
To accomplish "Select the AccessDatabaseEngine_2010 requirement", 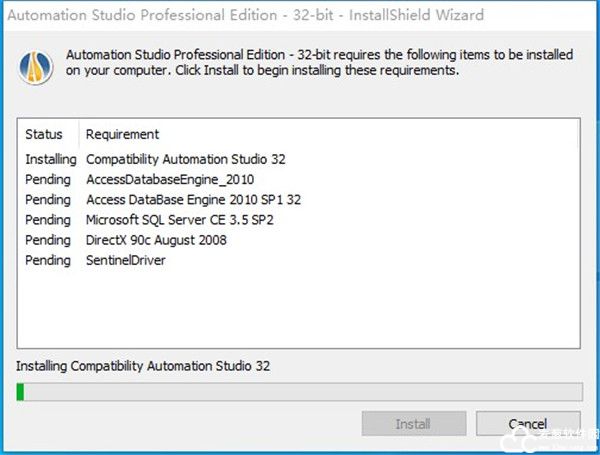I will (170, 179).
